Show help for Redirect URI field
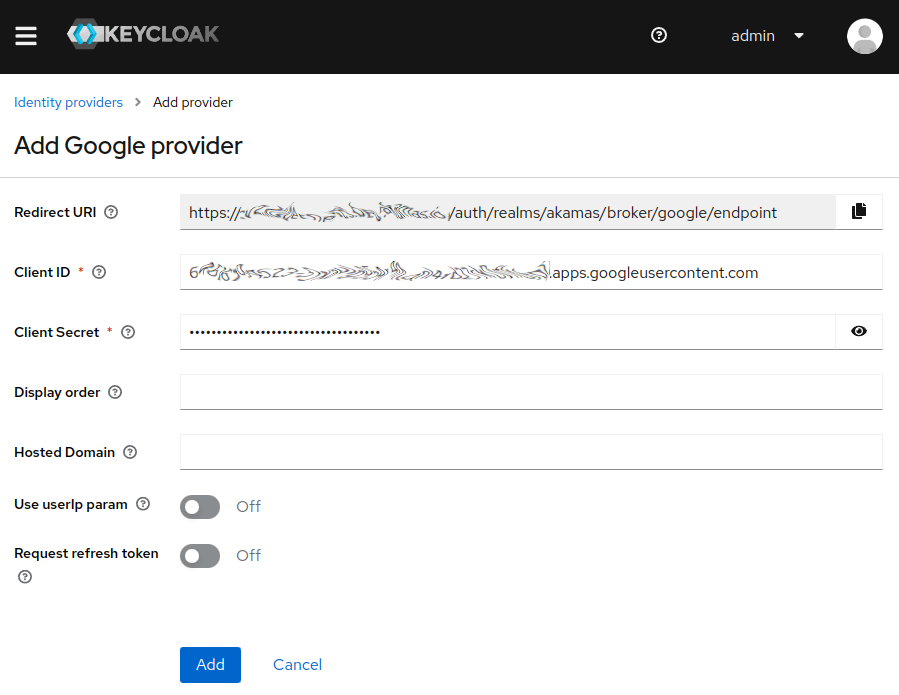 [x=111, y=212]
